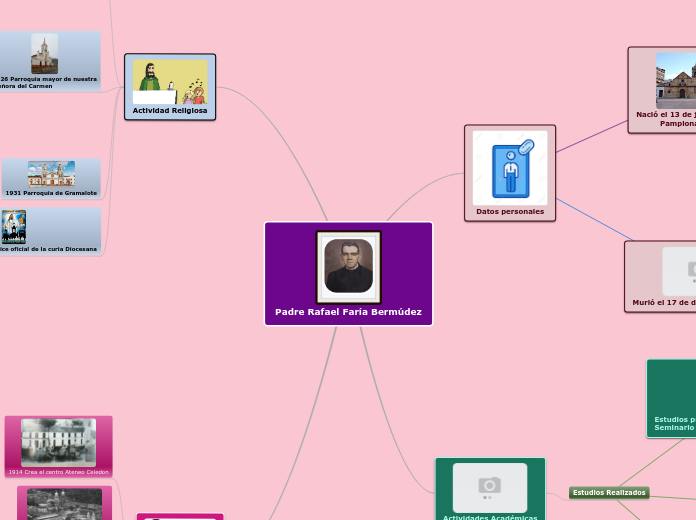Click the camera placeholder in Actividades Académicas
Viewport: 696px width, 520px height.
pos(490,488)
